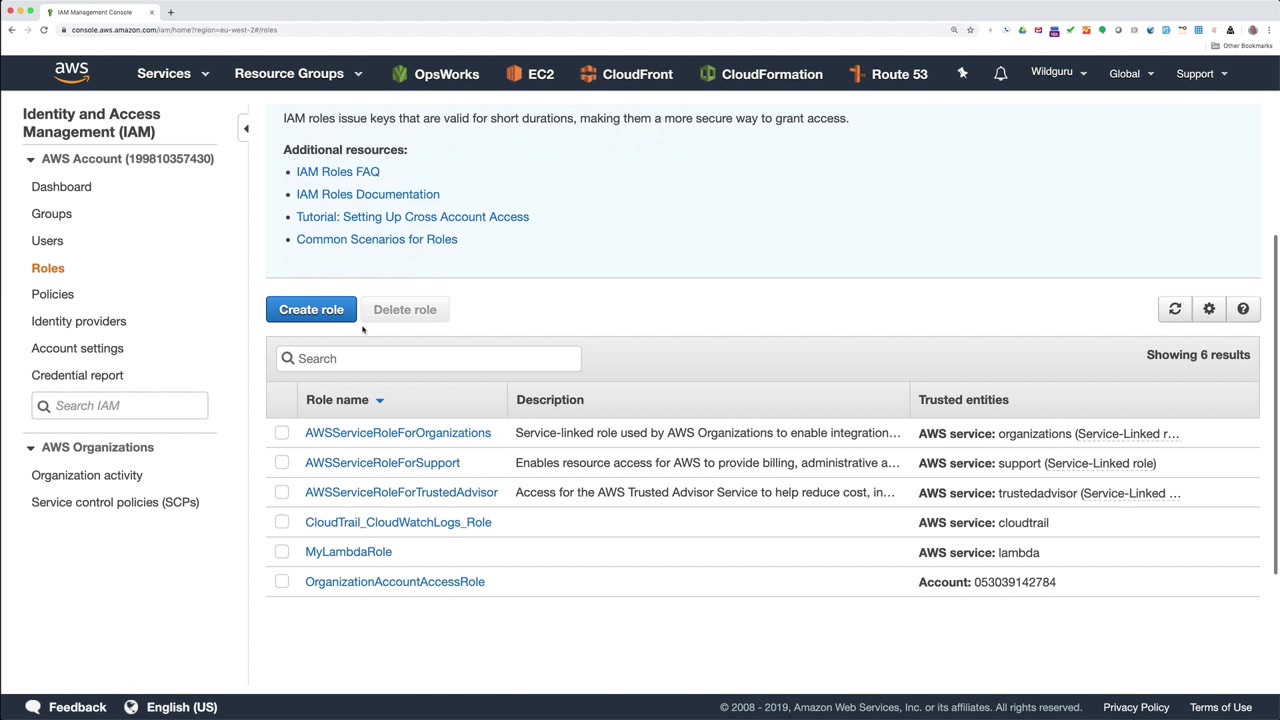Click the AWS logo

[72, 73]
